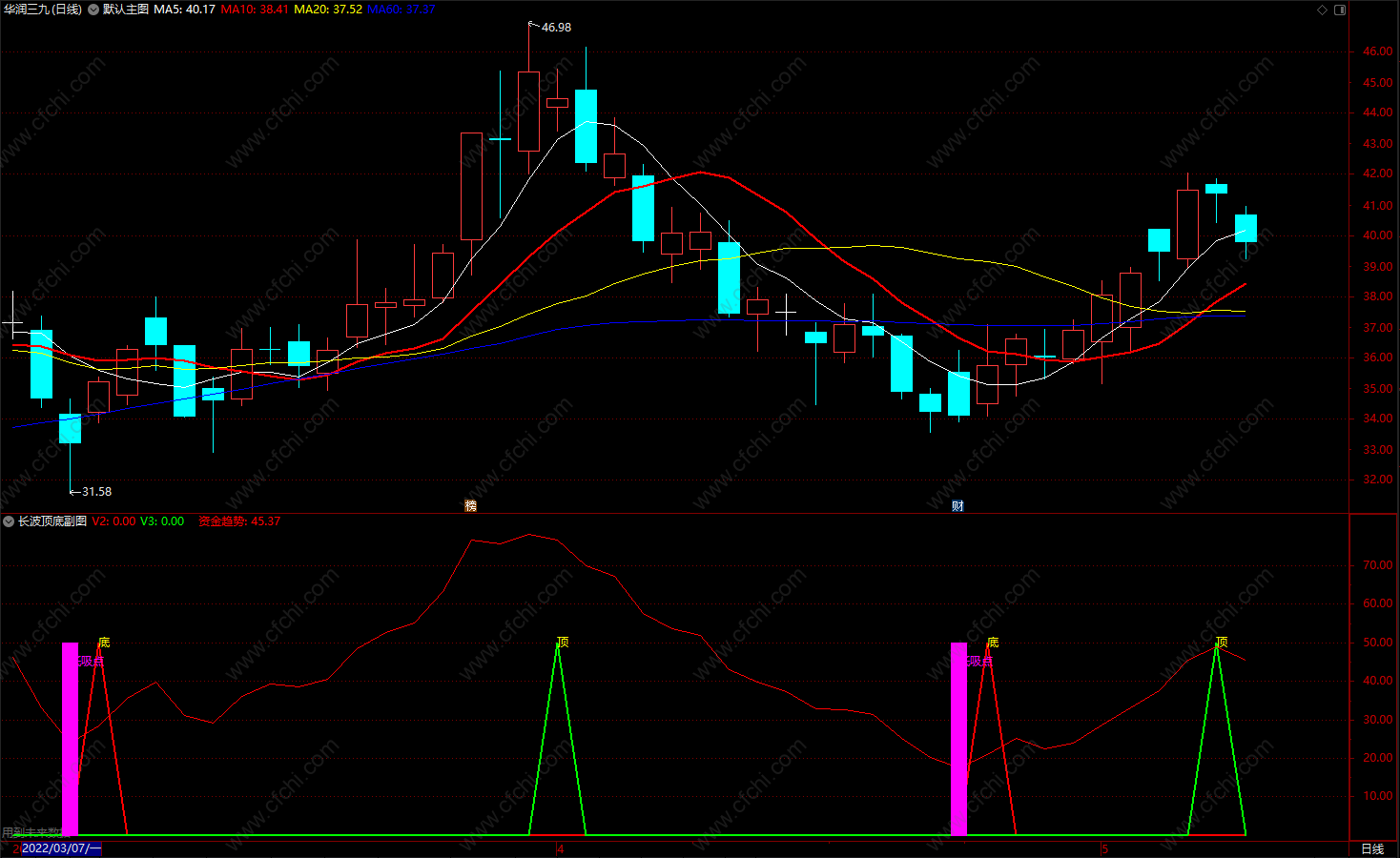Click the diamond icon at top right
Screen dimensions: 1400x858
click(x=1322, y=10)
